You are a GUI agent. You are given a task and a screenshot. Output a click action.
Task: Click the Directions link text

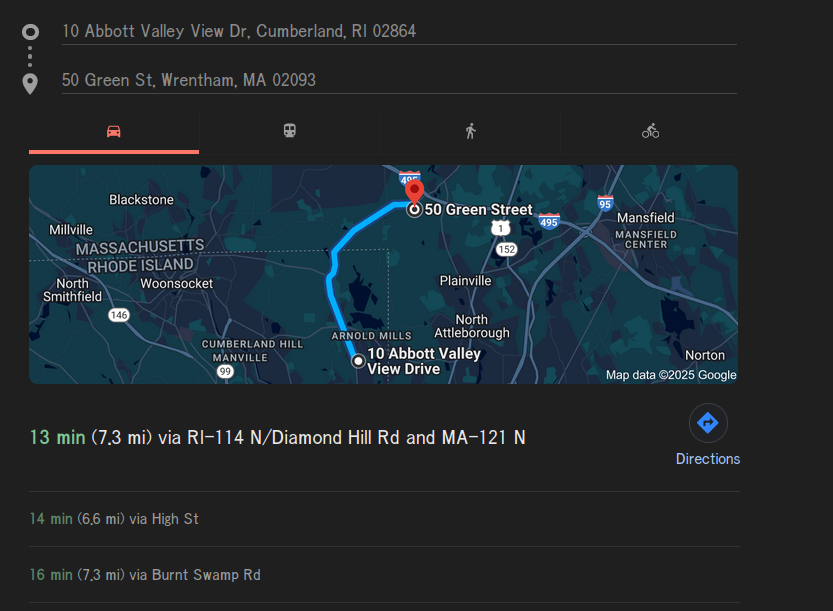point(708,459)
